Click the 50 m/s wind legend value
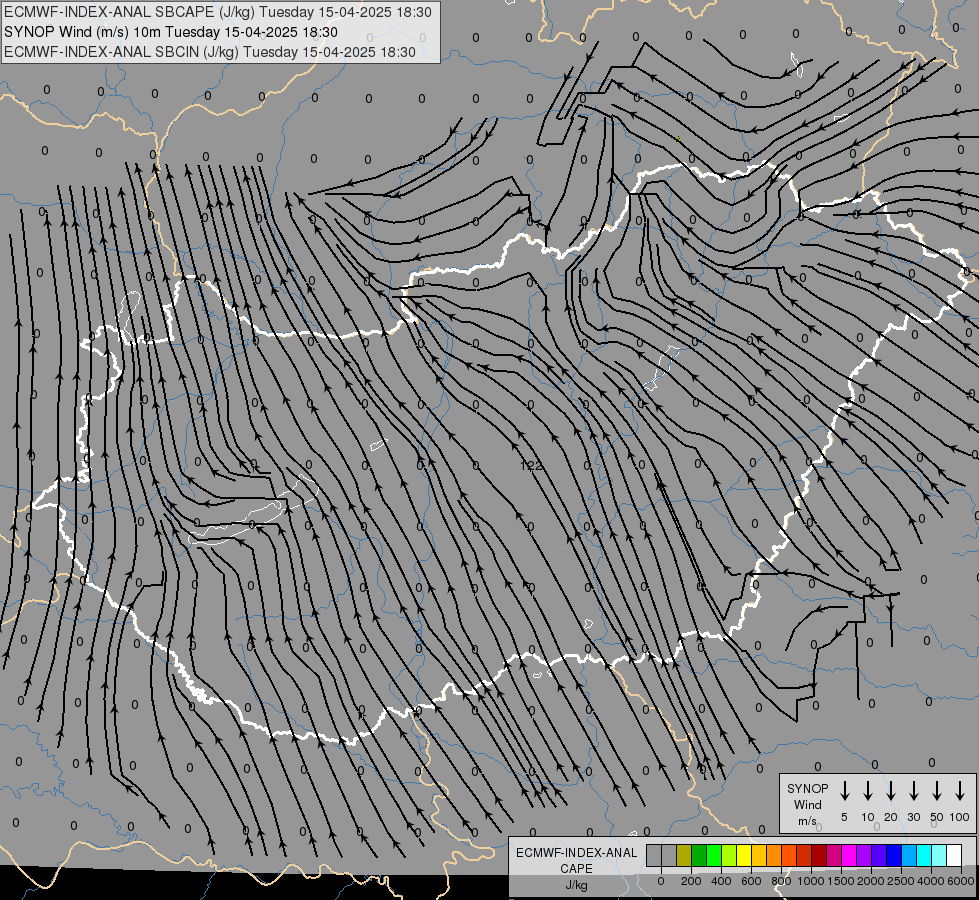Viewport: 979px width, 900px height. point(937,817)
